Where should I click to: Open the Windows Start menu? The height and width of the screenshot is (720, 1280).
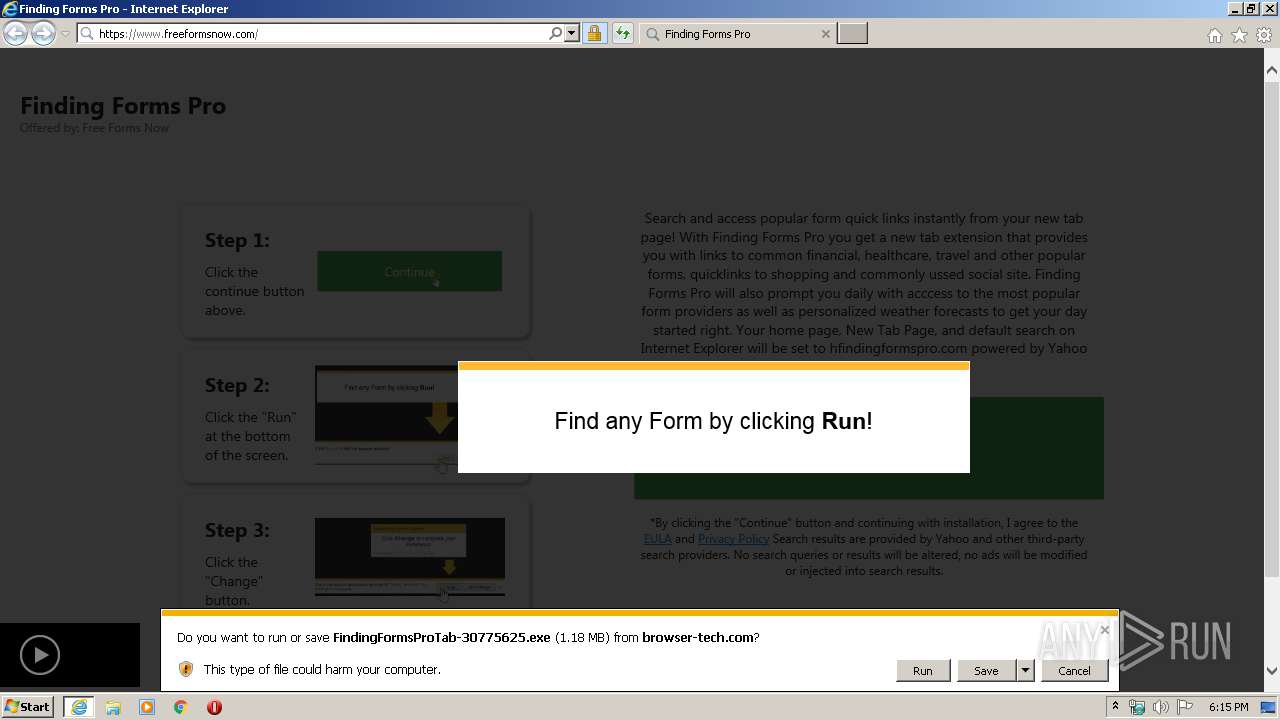[28, 706]
